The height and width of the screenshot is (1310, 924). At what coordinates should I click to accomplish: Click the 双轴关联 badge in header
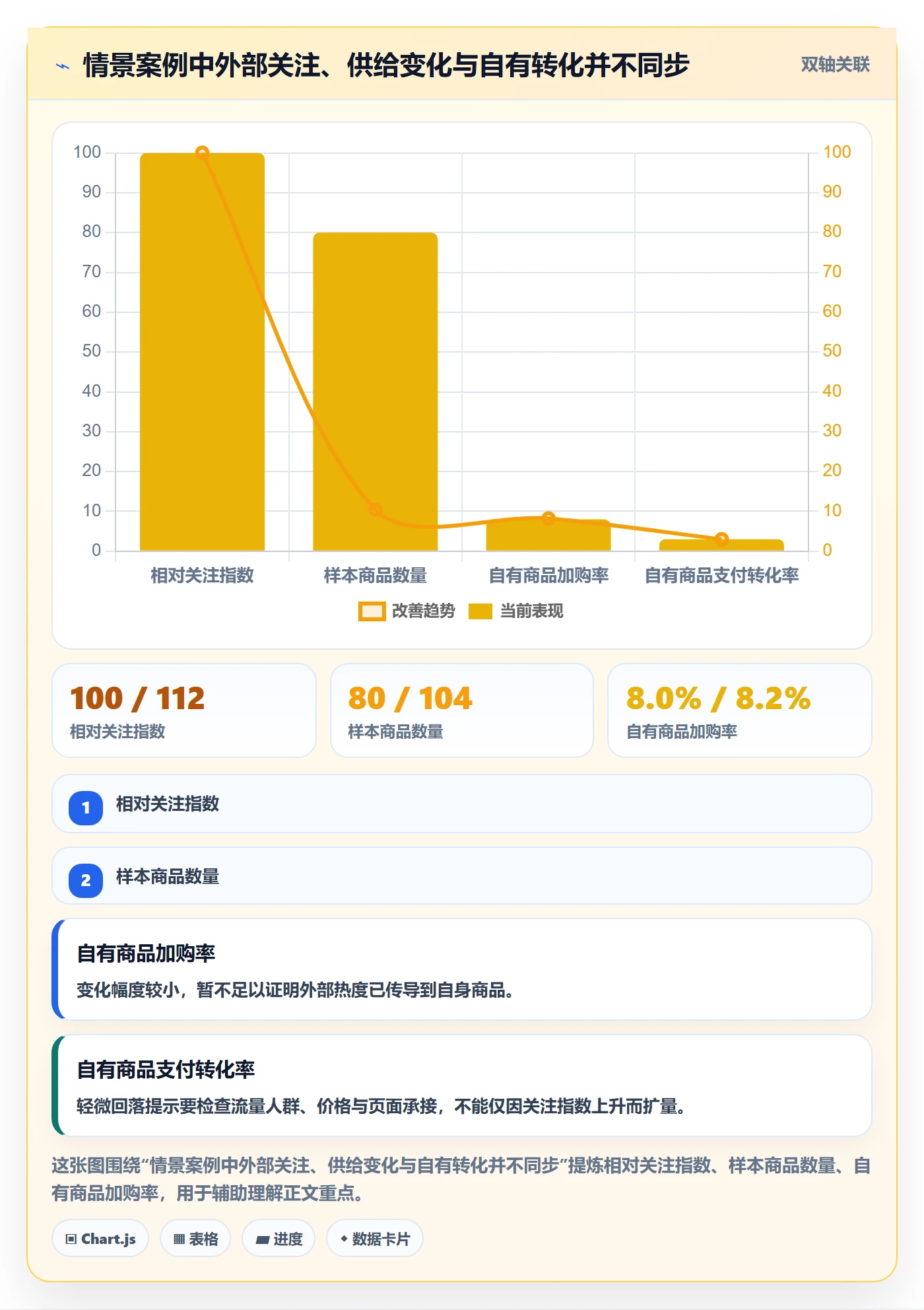tap(835, 65)
